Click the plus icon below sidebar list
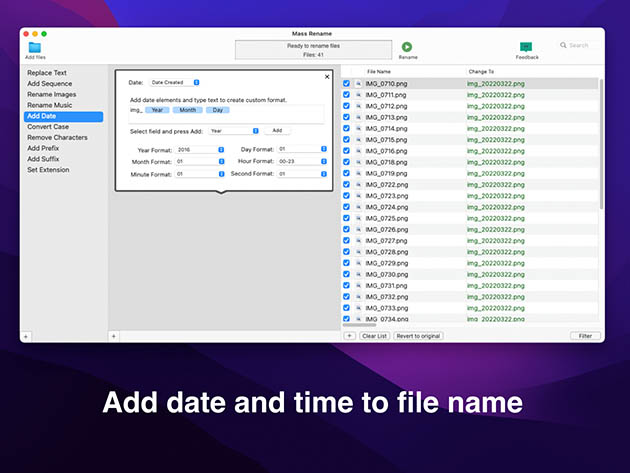 26,336
